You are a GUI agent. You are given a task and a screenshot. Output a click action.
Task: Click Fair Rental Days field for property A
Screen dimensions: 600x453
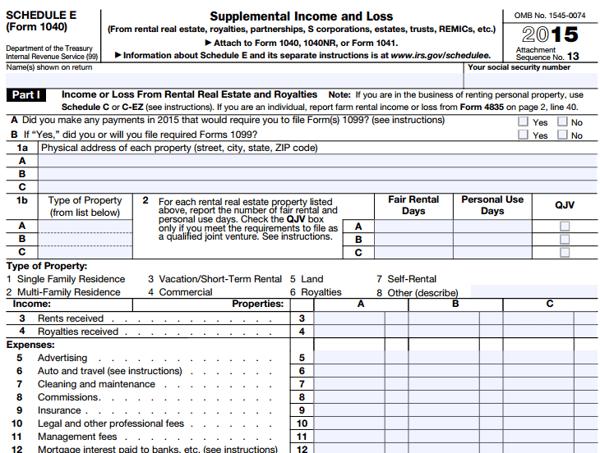point(414,226)
